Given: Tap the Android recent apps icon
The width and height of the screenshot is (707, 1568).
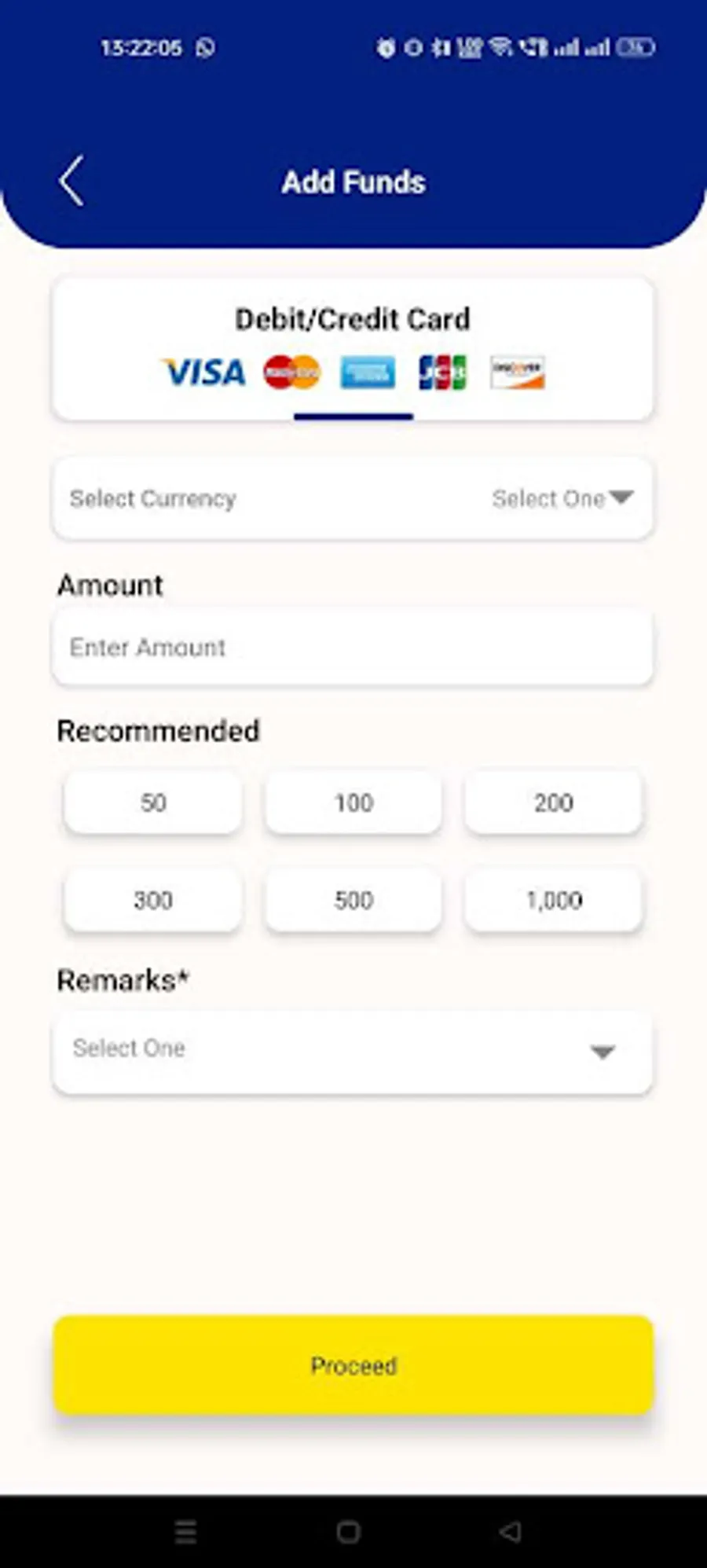Looking at the screenshot, I should (x=186, y=1531).
